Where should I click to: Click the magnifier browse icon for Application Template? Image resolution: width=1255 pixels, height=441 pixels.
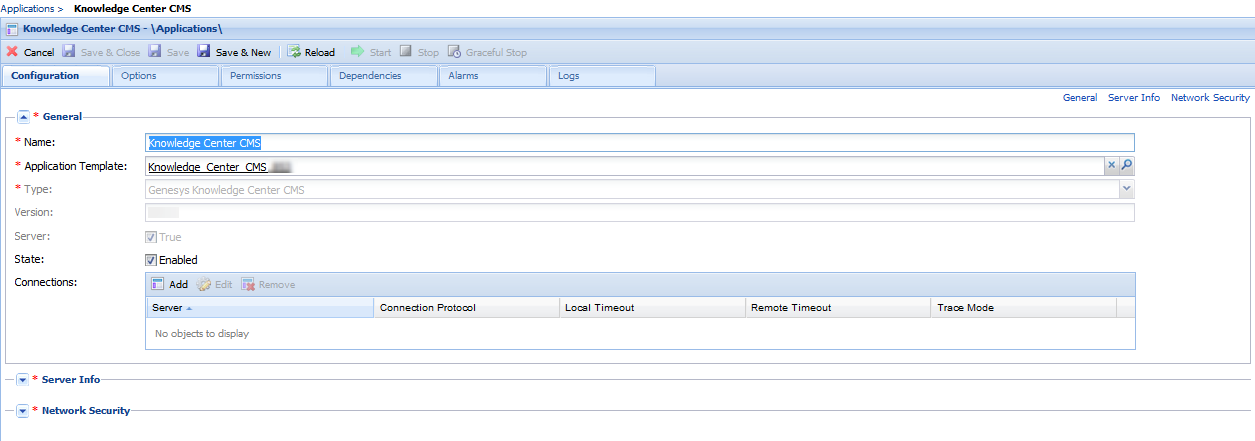pyautogui.click(x=1126, y=166)
